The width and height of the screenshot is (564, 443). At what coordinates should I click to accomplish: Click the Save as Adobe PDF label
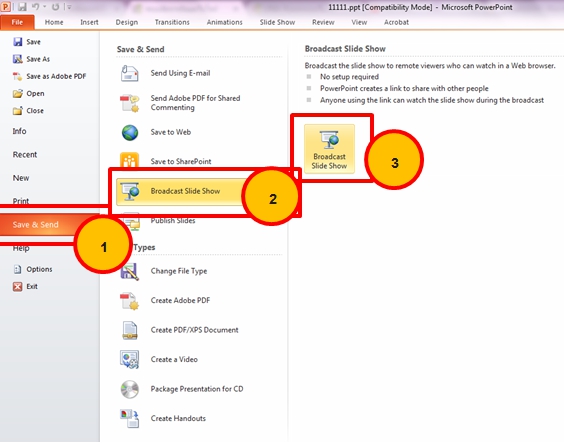point(56,76)
